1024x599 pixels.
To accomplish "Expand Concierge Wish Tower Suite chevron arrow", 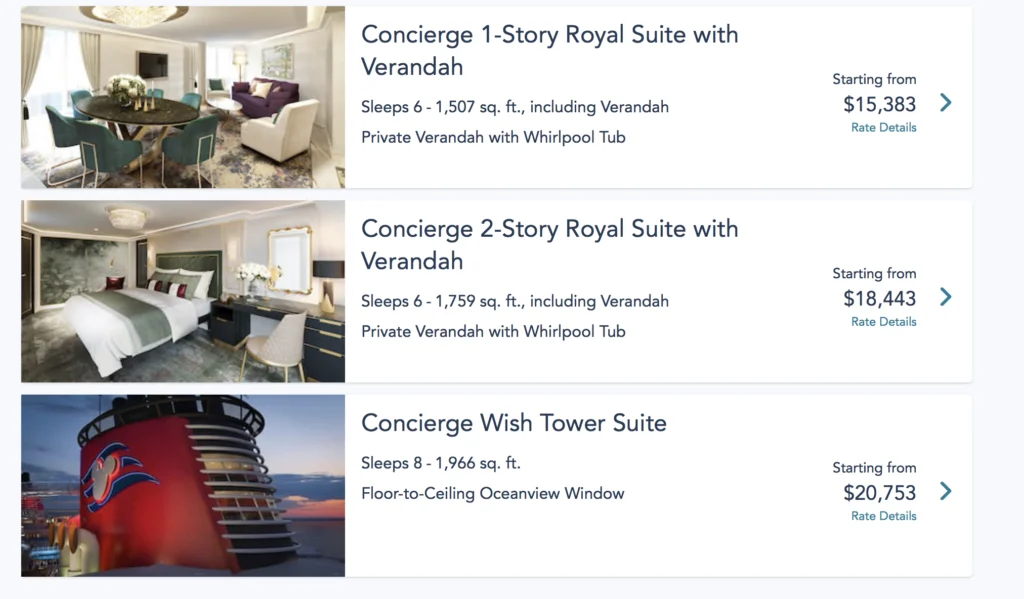I will point(945,491).
